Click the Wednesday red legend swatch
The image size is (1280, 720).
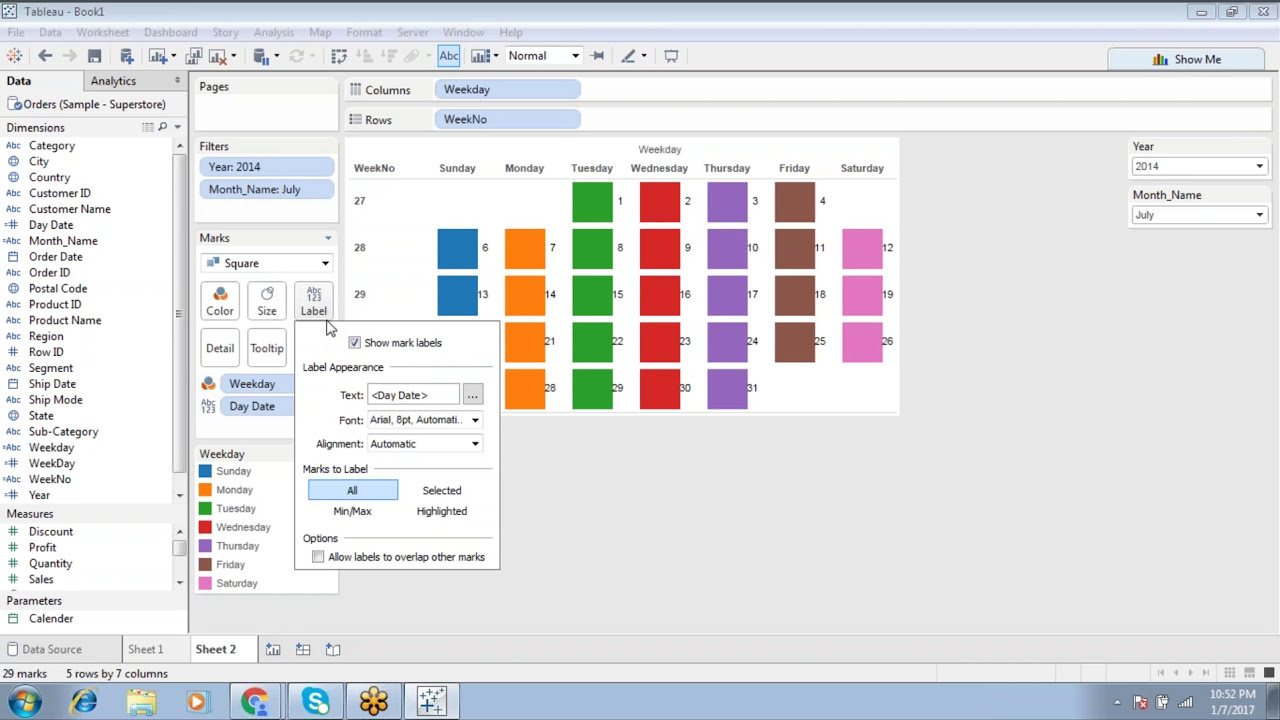(x=205, y=527)
